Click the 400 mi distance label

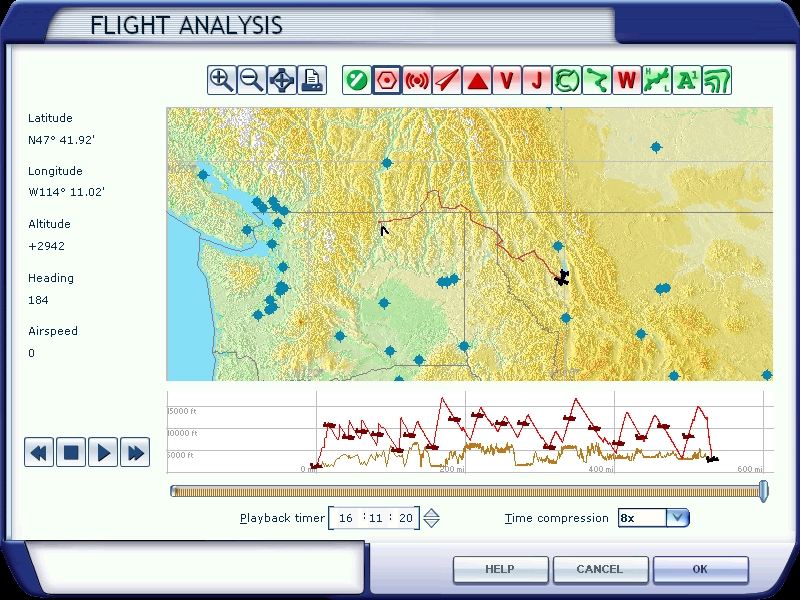[x=601, y=469]
